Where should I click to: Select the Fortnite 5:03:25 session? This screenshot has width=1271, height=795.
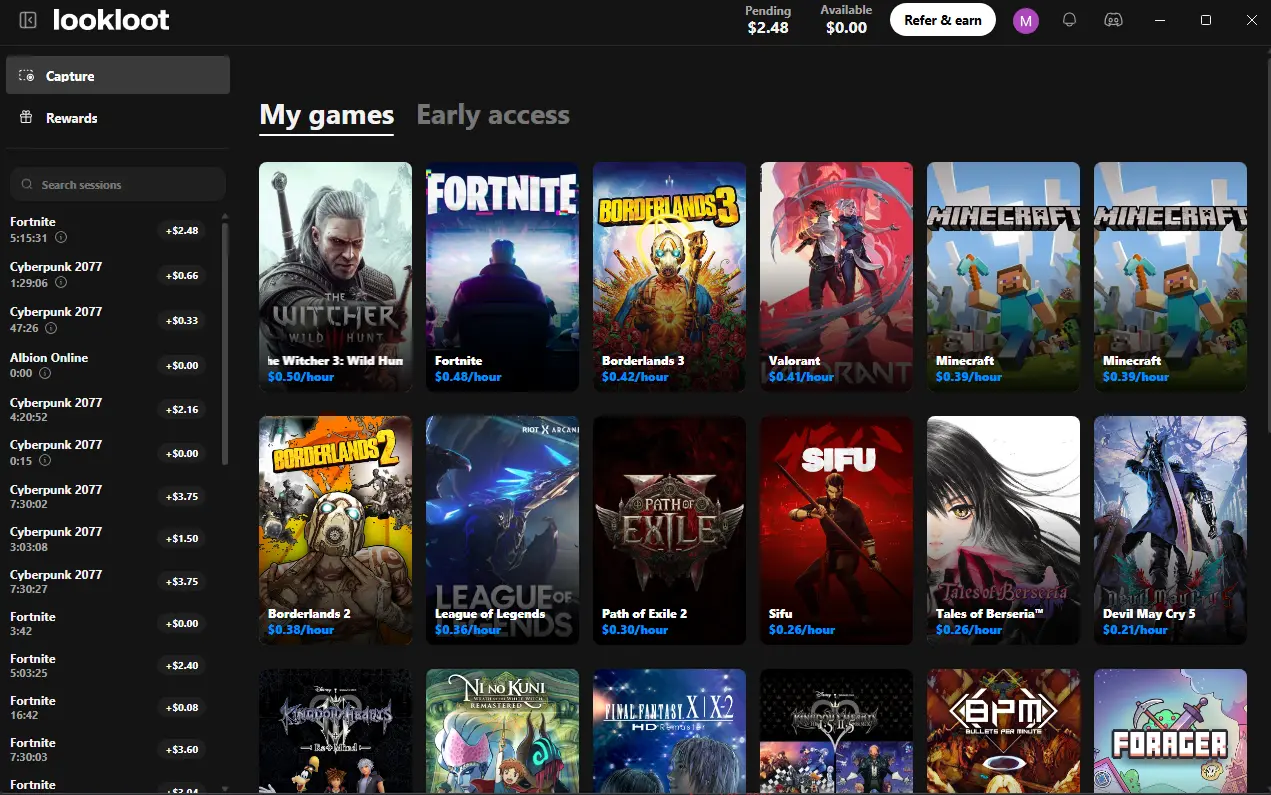[x=108, y=665]
